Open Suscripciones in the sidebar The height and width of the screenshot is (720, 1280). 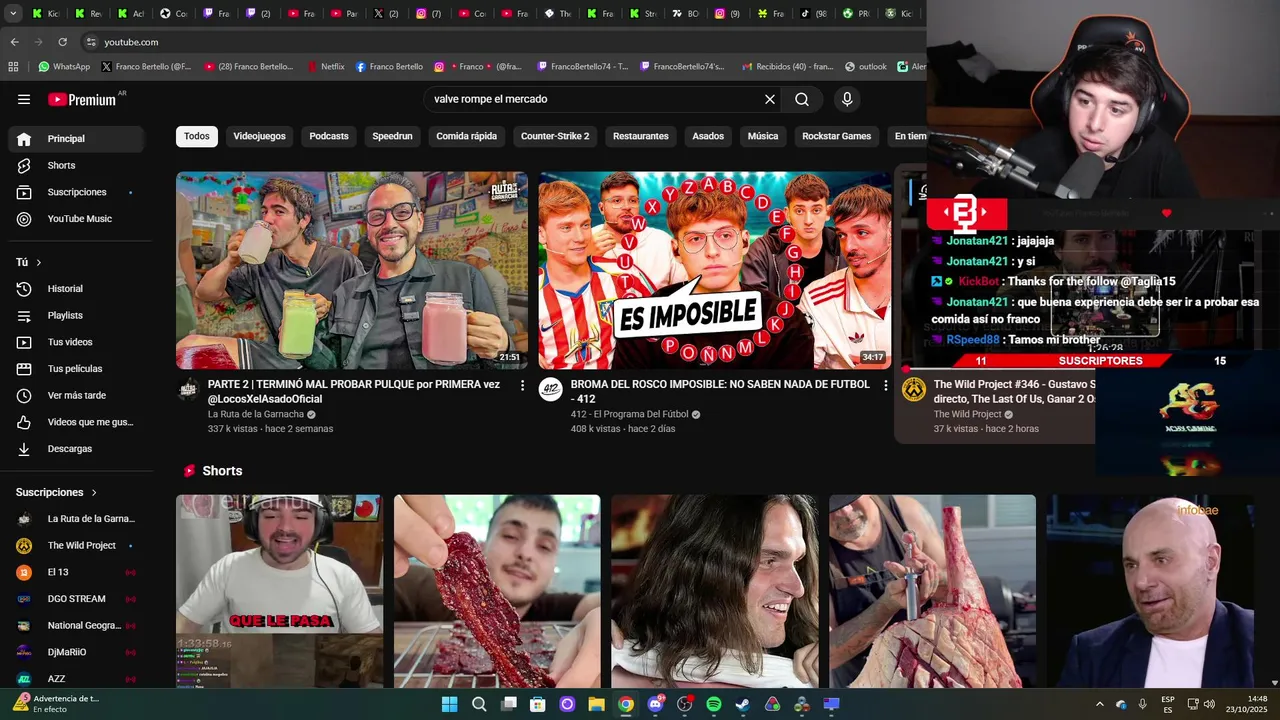click(x=76, y=192)
